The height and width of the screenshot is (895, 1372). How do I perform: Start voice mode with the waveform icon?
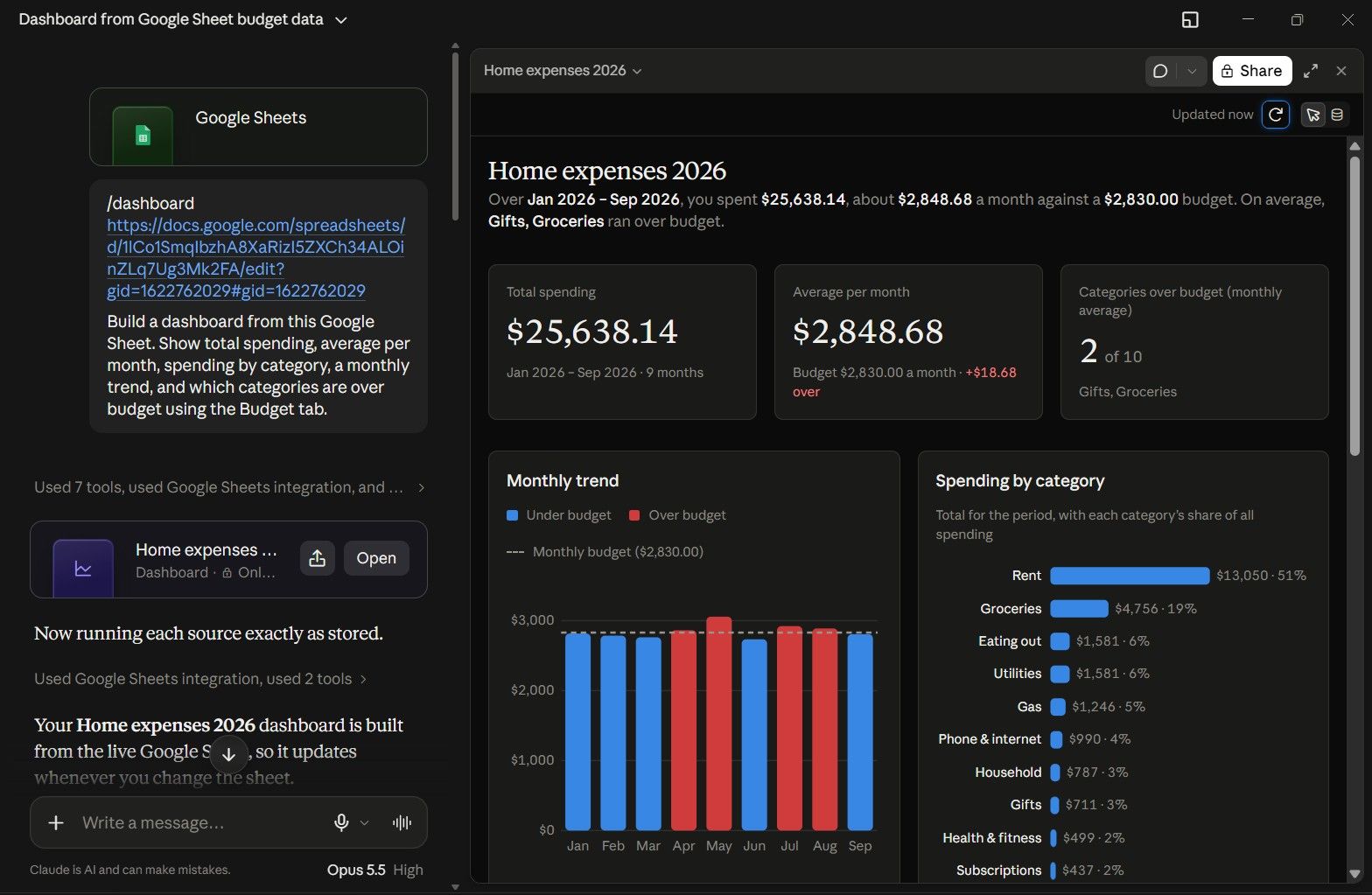pyautogui.click(x=402, y=822)
